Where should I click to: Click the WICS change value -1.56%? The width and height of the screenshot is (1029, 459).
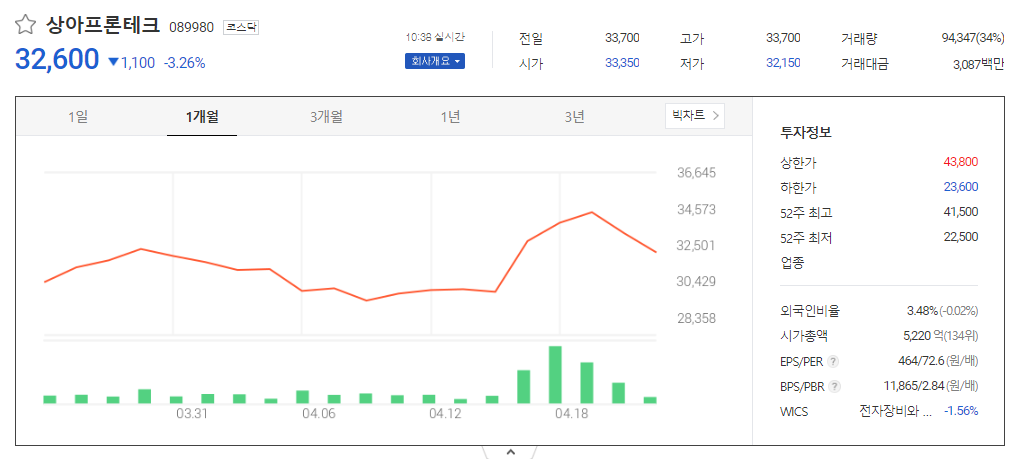click(961, 412)
